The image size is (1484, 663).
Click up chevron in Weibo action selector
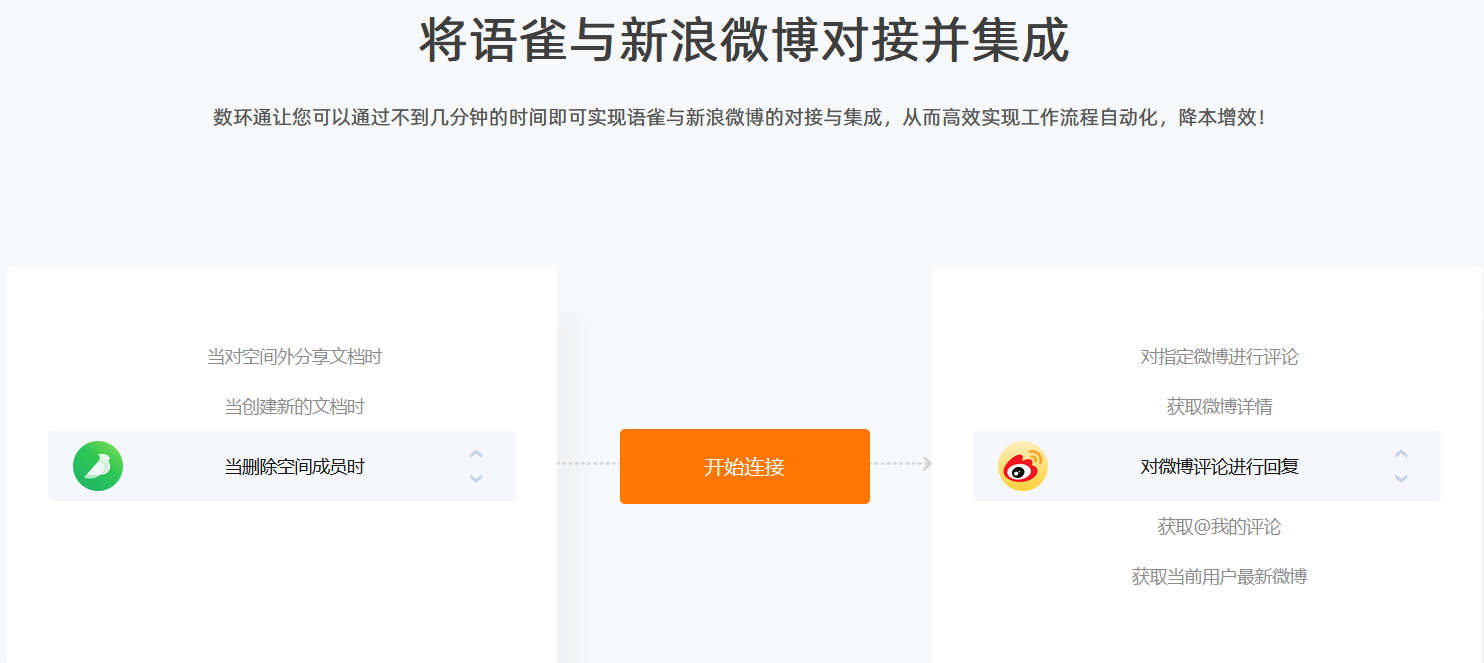point(1401,454)
